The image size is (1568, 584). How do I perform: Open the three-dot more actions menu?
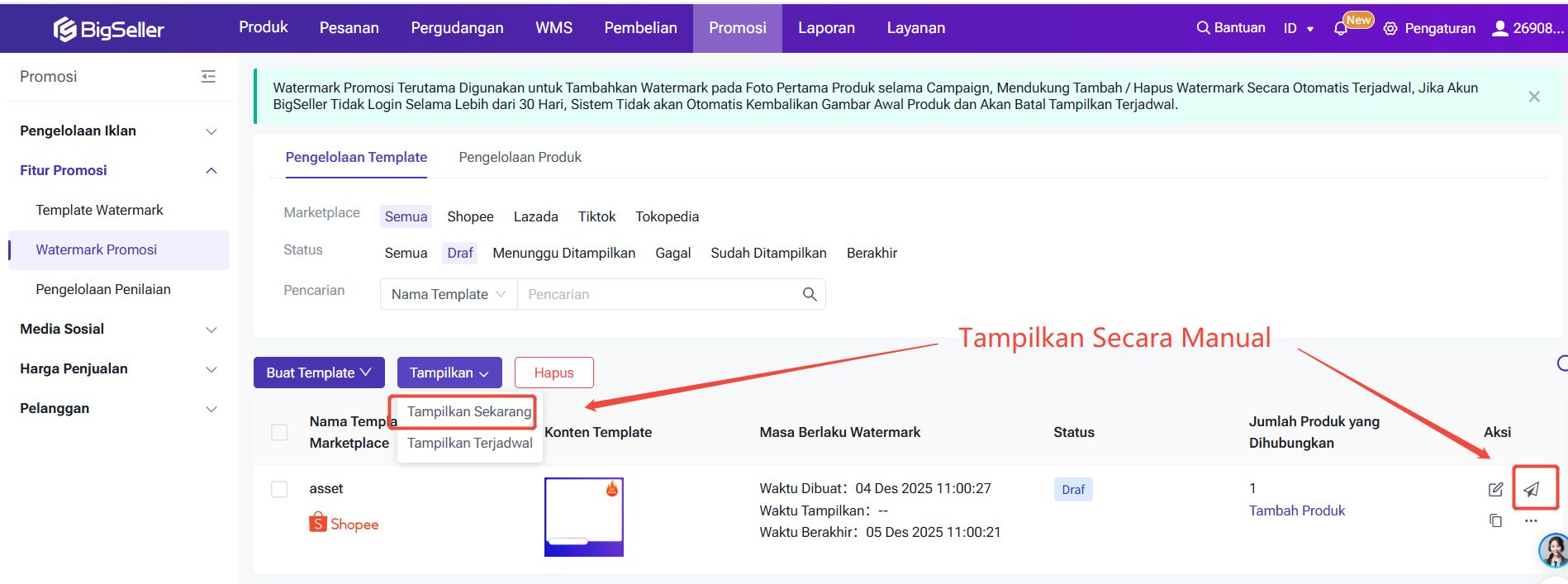pos(1531,520)
